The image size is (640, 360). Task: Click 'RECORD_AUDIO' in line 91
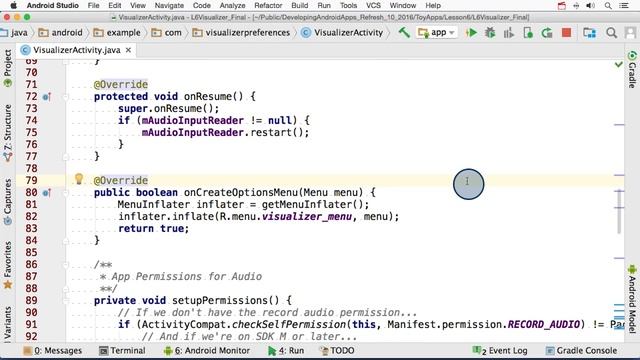(543, 324)
